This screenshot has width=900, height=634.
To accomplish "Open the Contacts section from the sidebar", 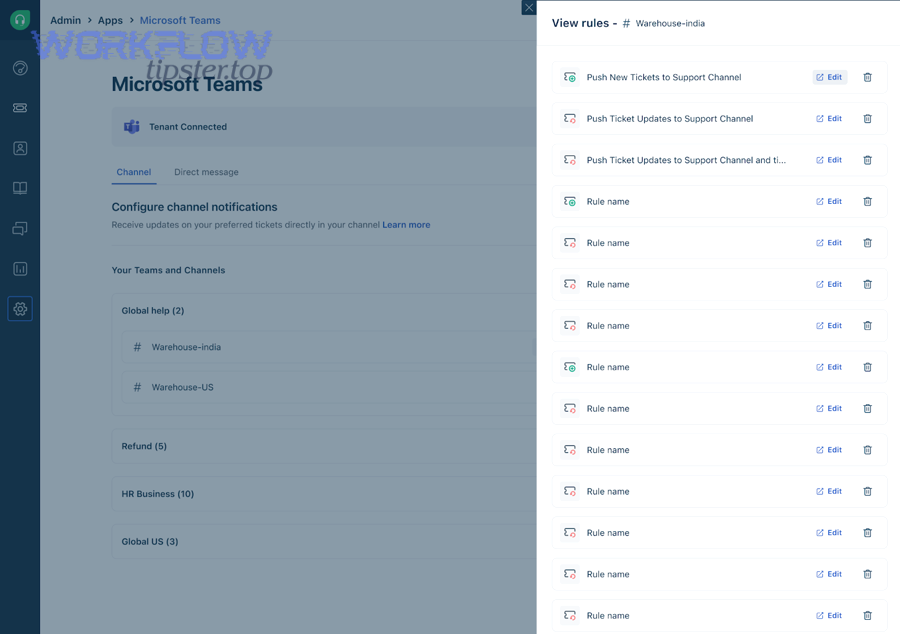I will 20,148.
